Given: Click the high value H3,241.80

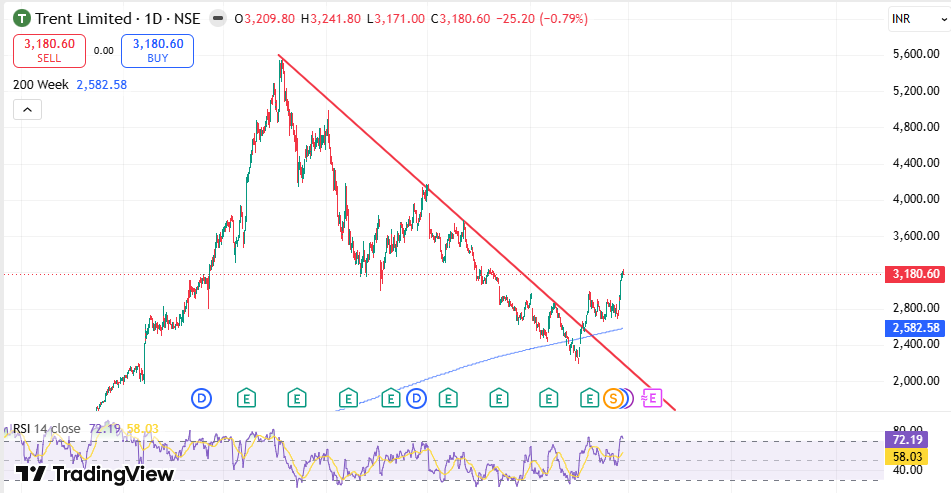Looking at the screenshot, I should [331, 19].
